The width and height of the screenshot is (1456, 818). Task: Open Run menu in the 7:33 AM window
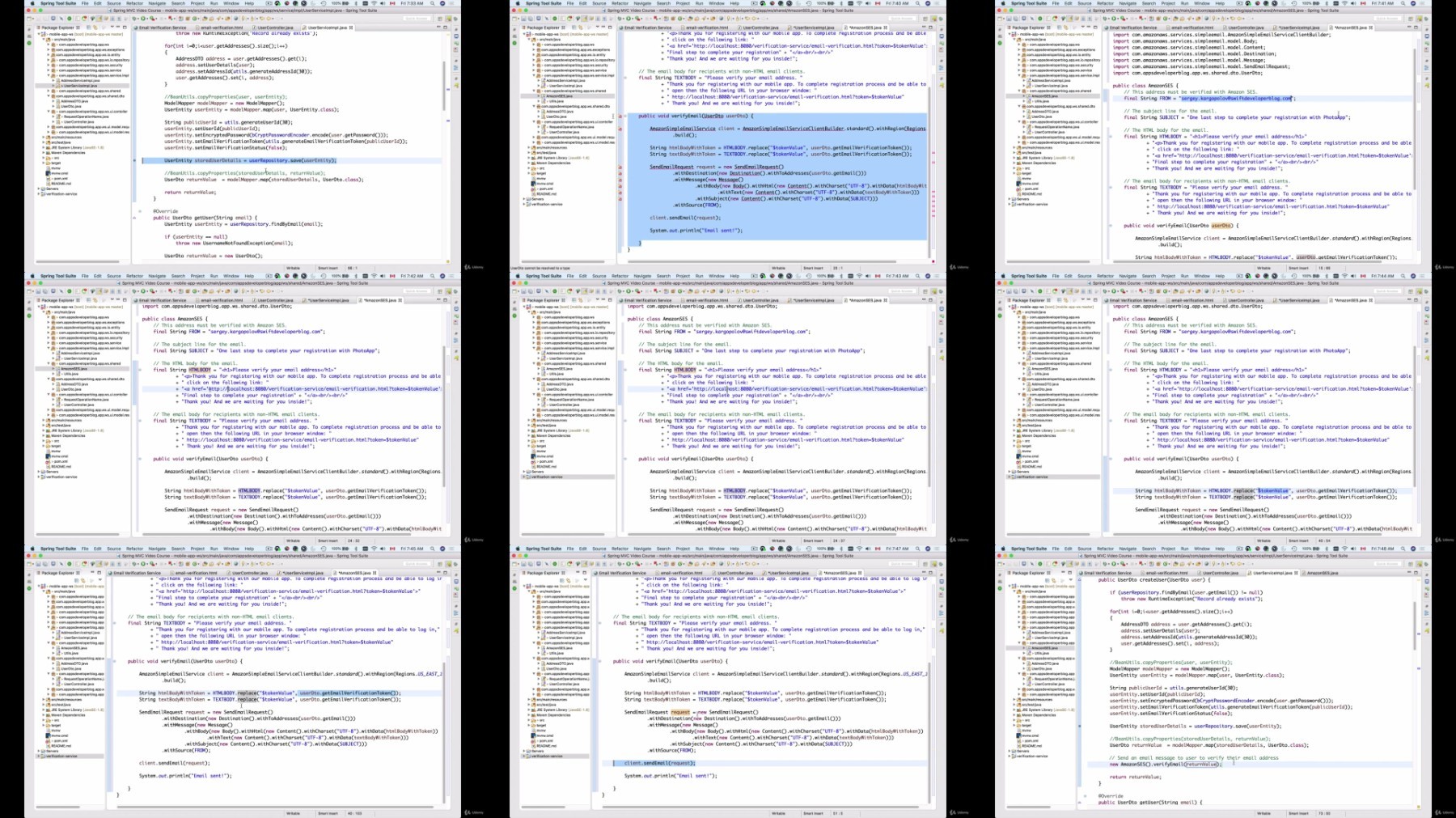(x=214, y=3)
